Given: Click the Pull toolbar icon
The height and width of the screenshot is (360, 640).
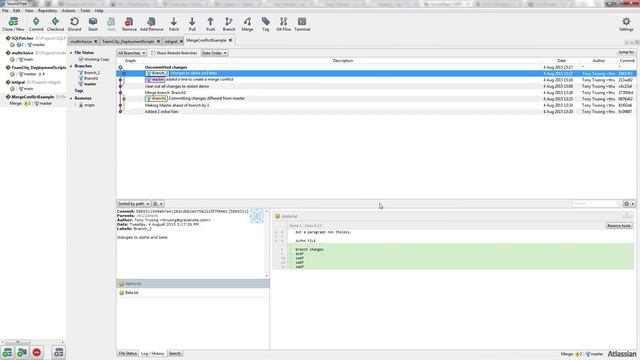Looking at the screenshot, I should (x=192, y=24).
